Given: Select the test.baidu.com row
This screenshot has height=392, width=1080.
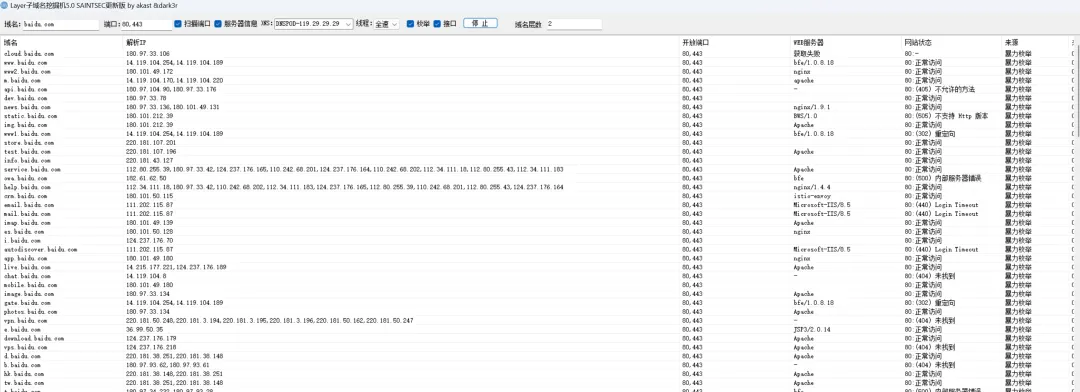Looking at the screenshot, I should (537, 151).
